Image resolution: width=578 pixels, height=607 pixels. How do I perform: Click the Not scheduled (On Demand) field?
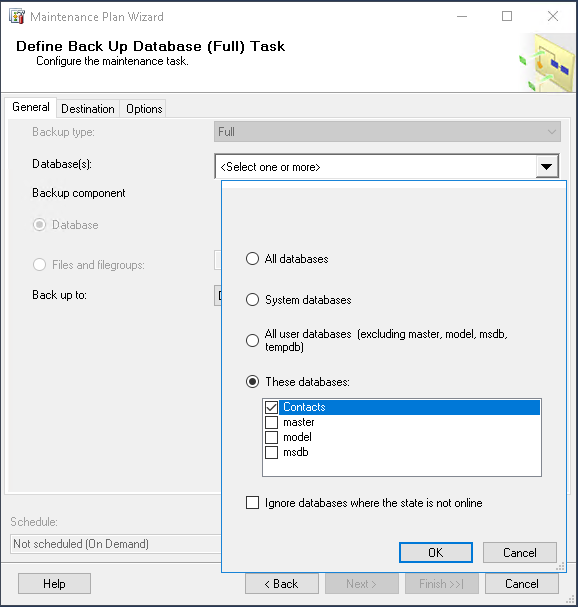point(116,544)
